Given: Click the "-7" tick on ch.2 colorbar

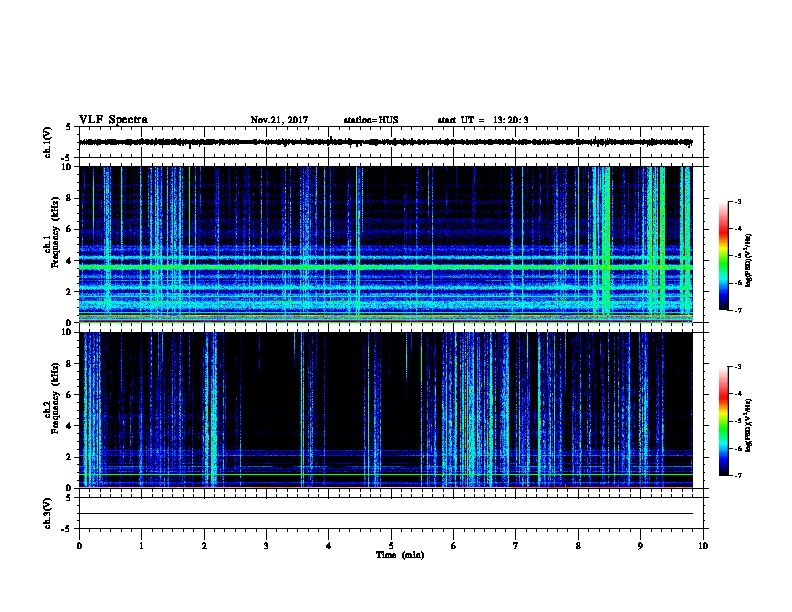Looking at the screenshot, I should (737, 476).
